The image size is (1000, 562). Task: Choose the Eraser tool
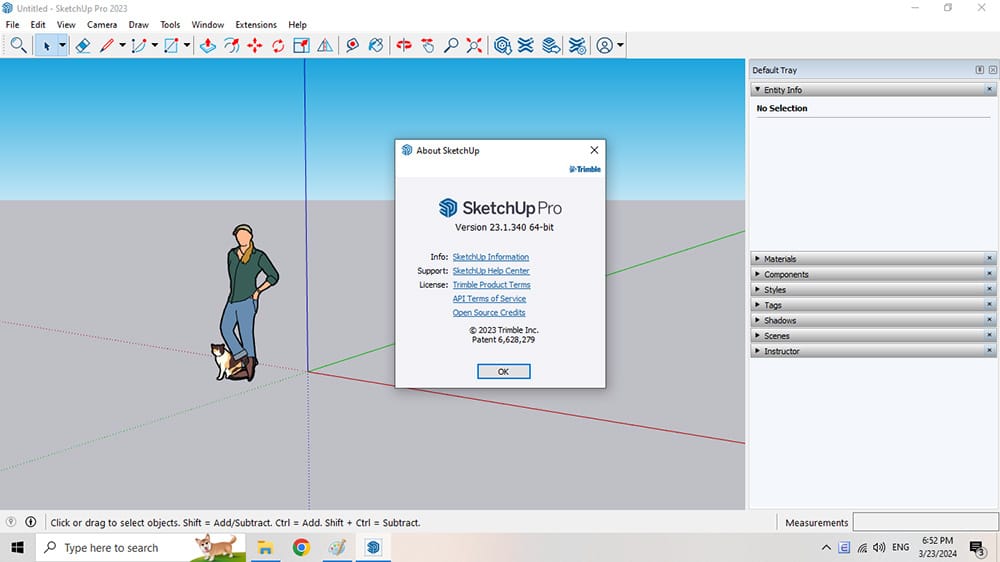[83, 45]
